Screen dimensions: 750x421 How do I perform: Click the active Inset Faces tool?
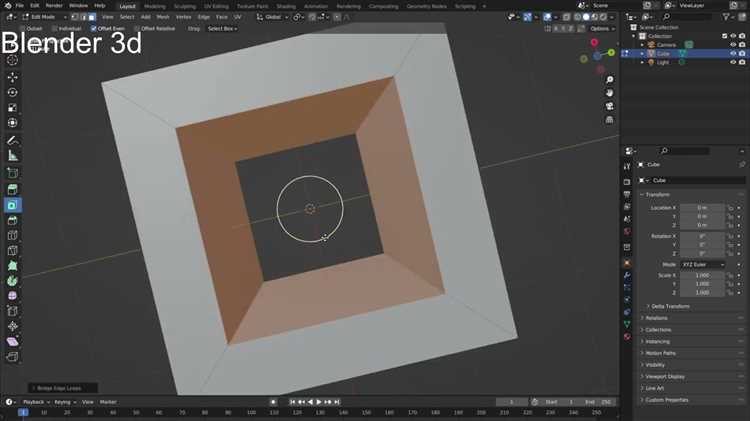point(13,205)
